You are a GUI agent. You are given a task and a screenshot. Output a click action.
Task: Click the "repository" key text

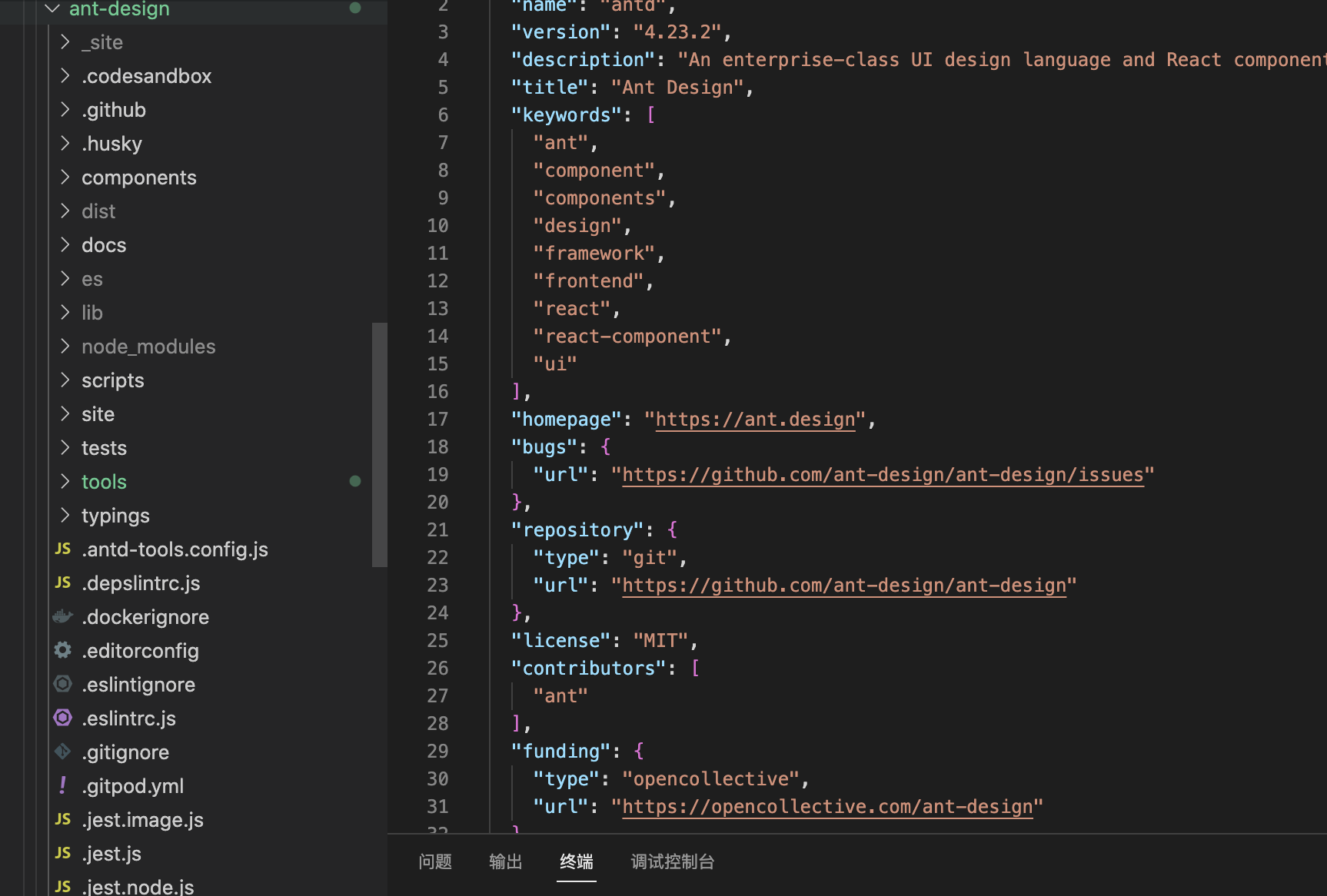tap(577, 530)
